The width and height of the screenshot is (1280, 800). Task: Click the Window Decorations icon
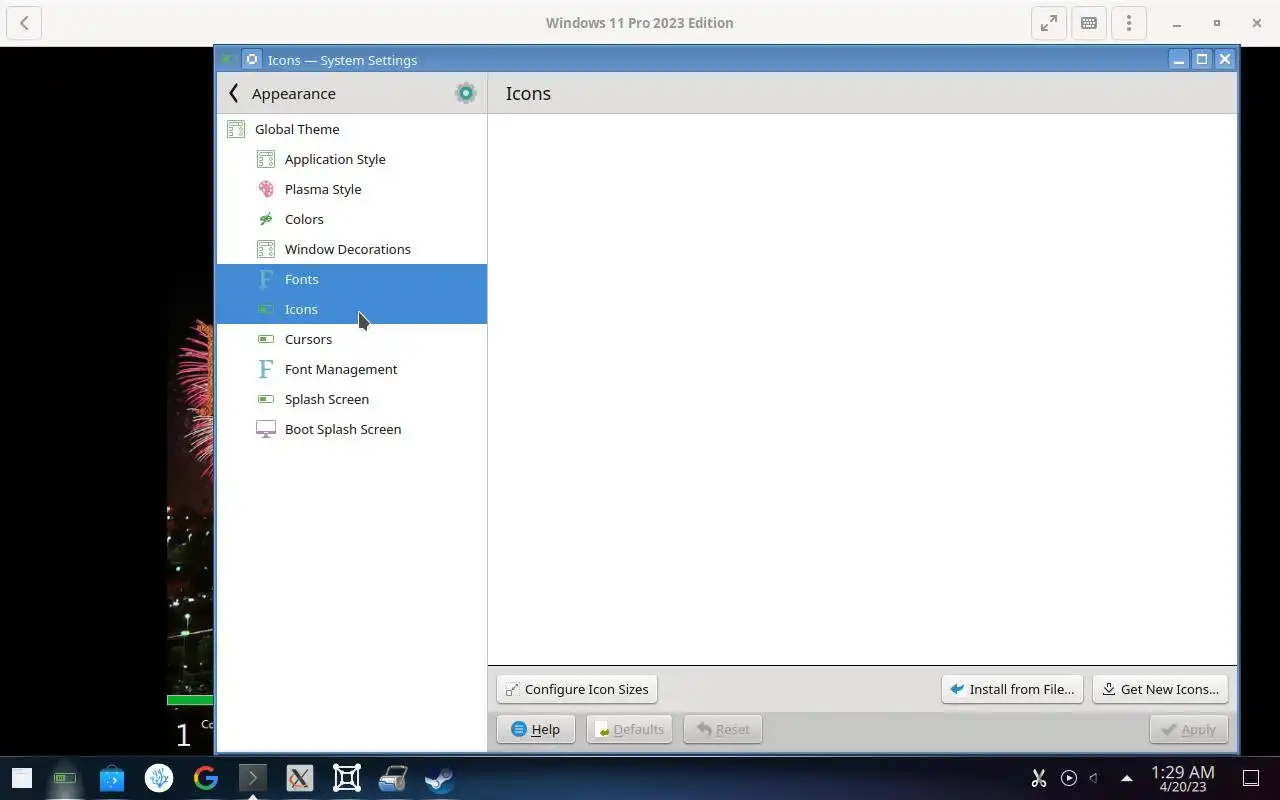pyautogui.click(x=265, y=249)
